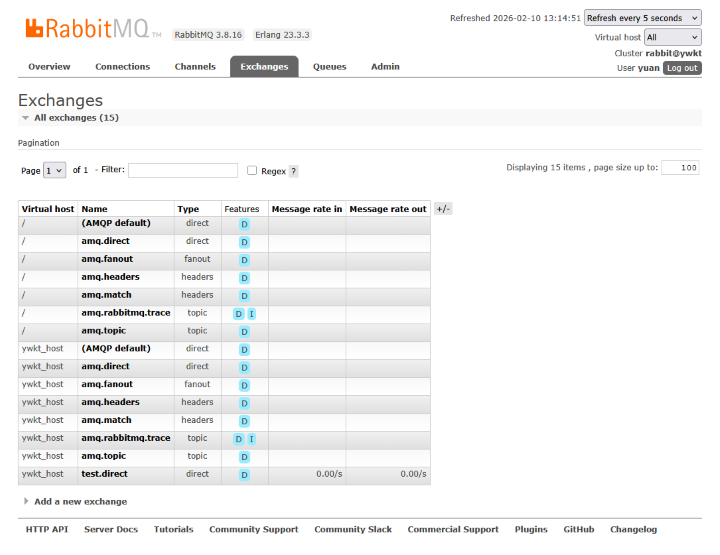Switch to the Queues tab
The height and width of the screenshot is (555, 720).
330,67
